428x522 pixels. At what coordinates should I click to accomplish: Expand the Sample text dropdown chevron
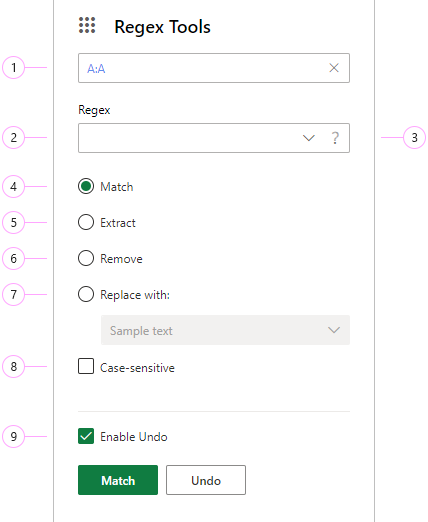[x=334, y=330]
